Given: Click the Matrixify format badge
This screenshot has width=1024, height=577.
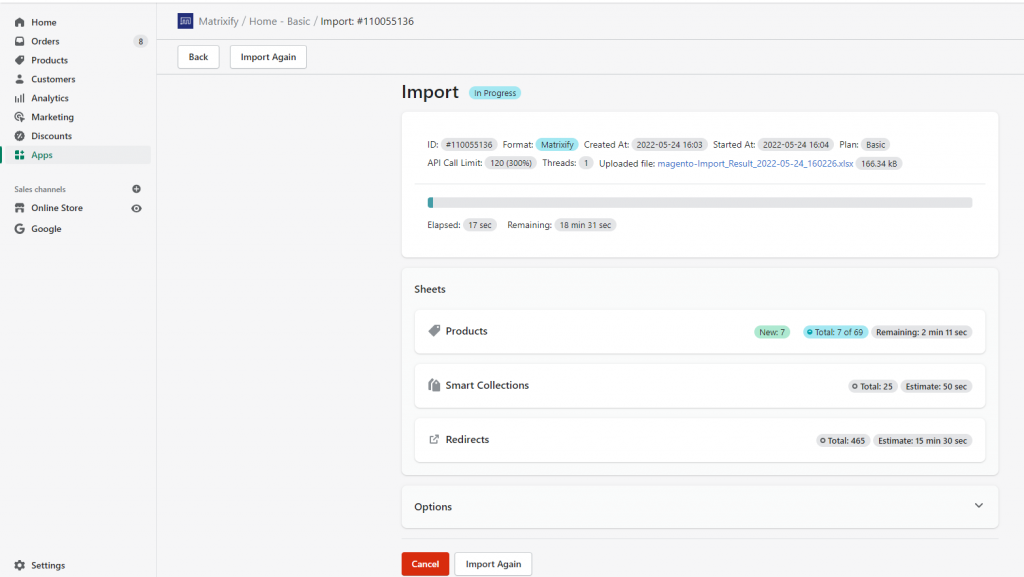Looking at the screenshot, I should coord(557,144).
